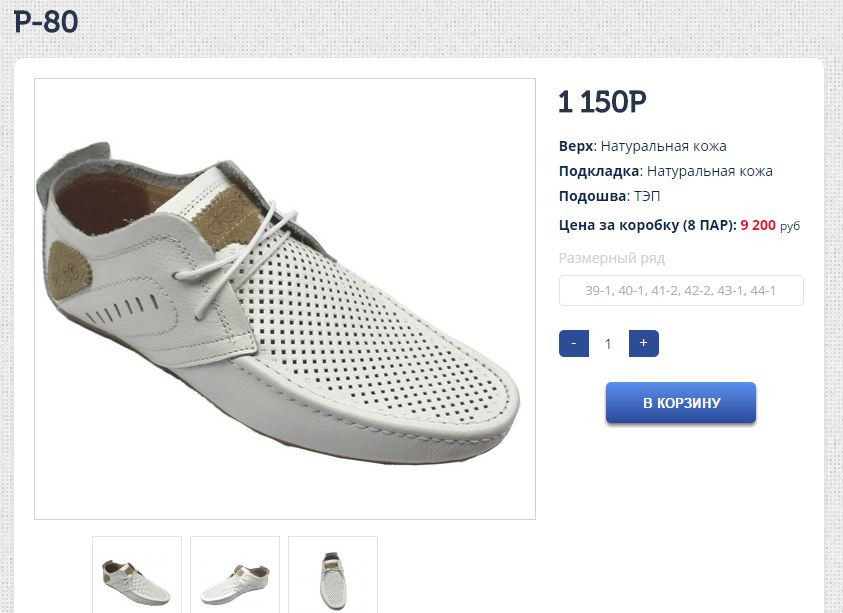Image resolution: width=843 pixels, height=613 pixels.
Task: Click the large main shoe photo
Action: (x=285, y=299)
